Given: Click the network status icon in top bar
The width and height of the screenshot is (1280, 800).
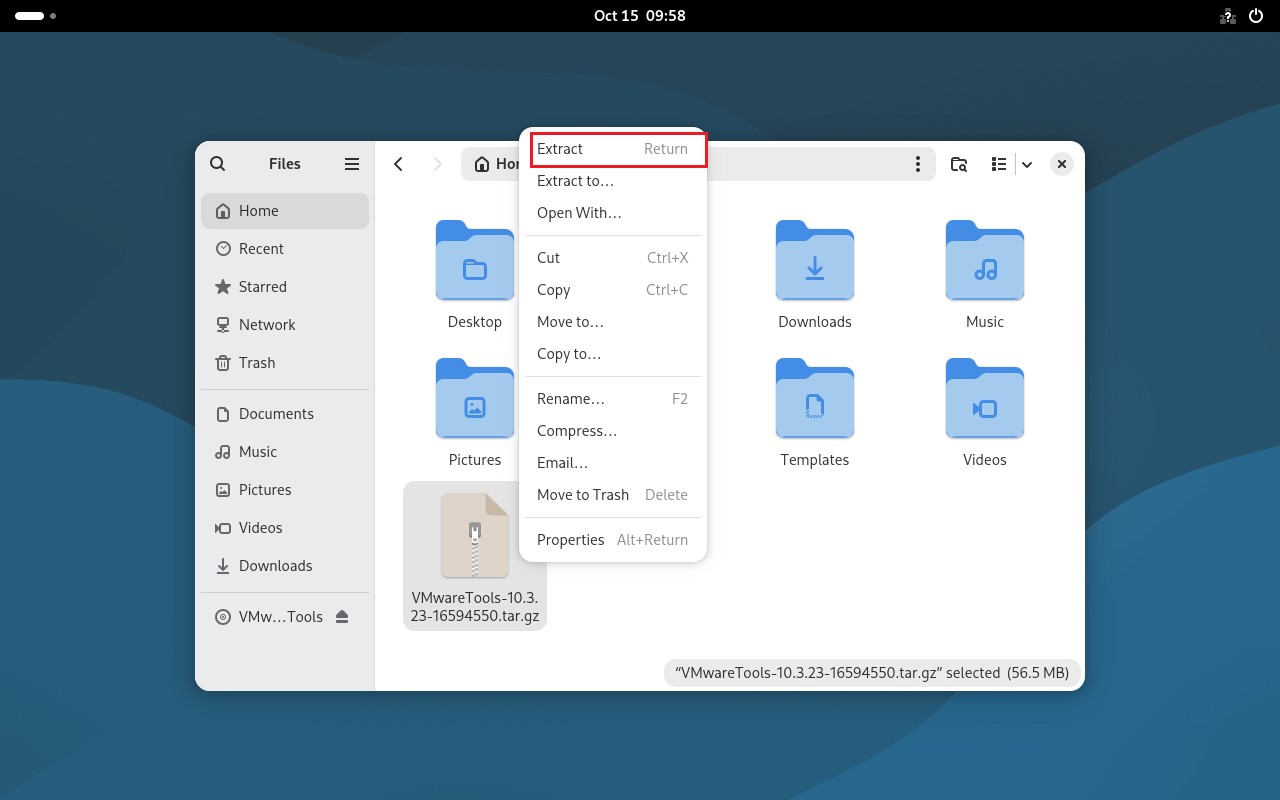Looking at the screenshot, I should pos(1227,15).
